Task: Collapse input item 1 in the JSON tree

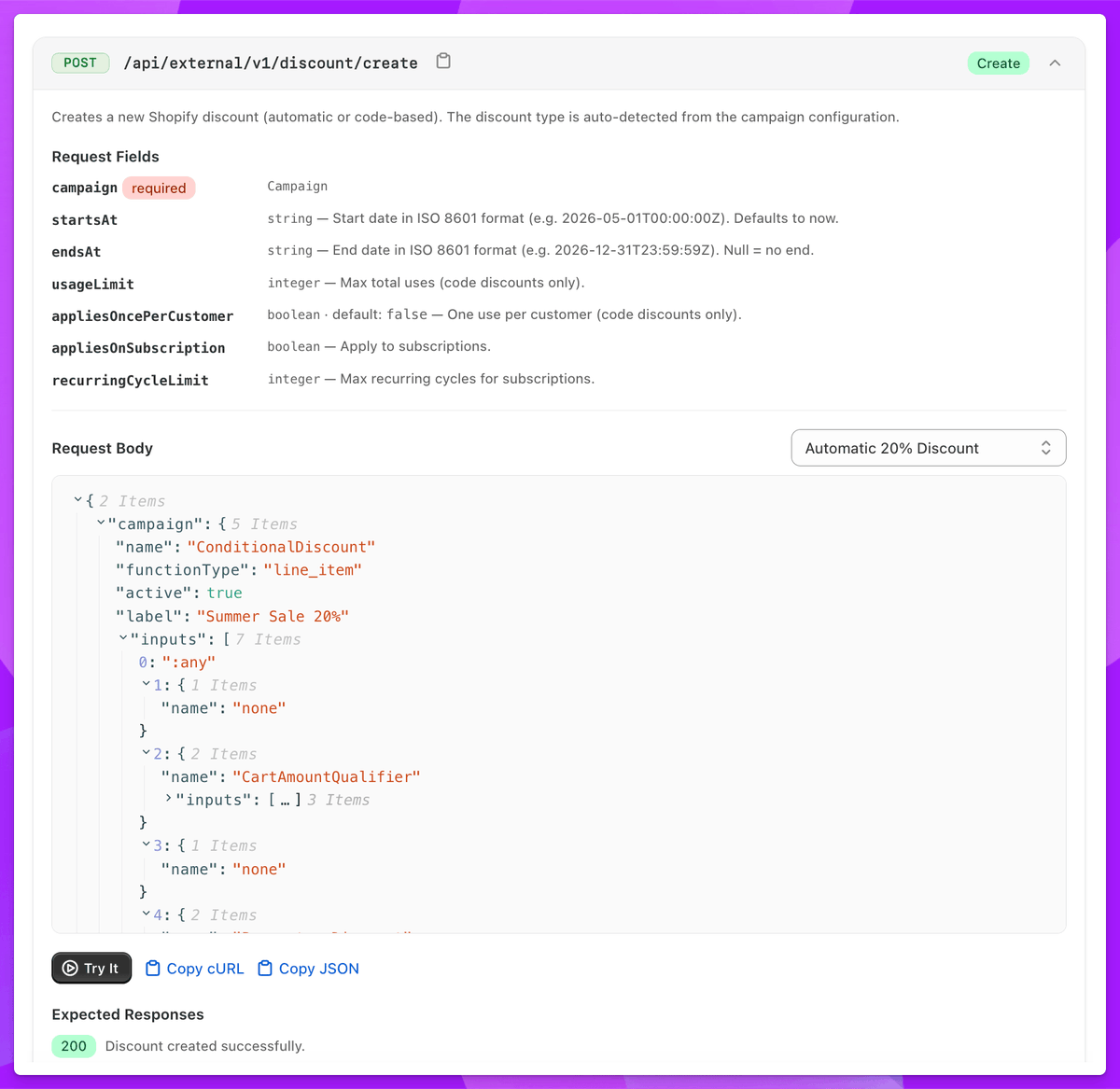Action: [x=147, y=685]
